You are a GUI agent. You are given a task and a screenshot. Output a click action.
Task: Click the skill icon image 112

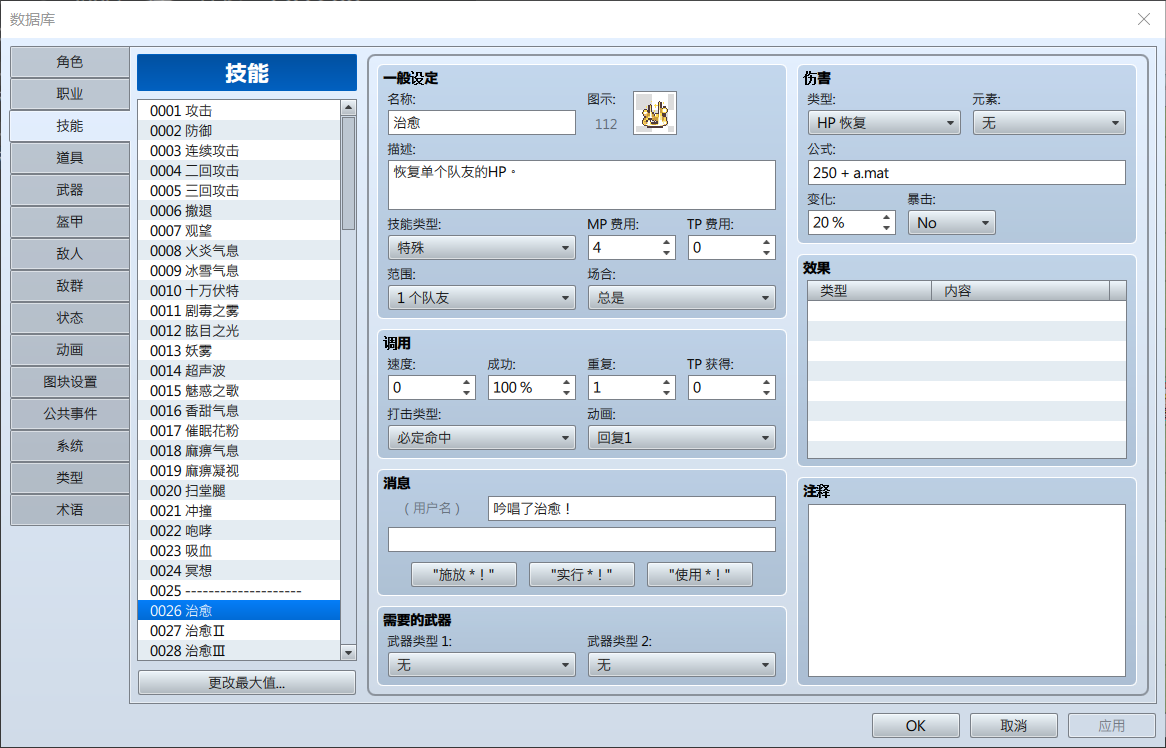654,113
